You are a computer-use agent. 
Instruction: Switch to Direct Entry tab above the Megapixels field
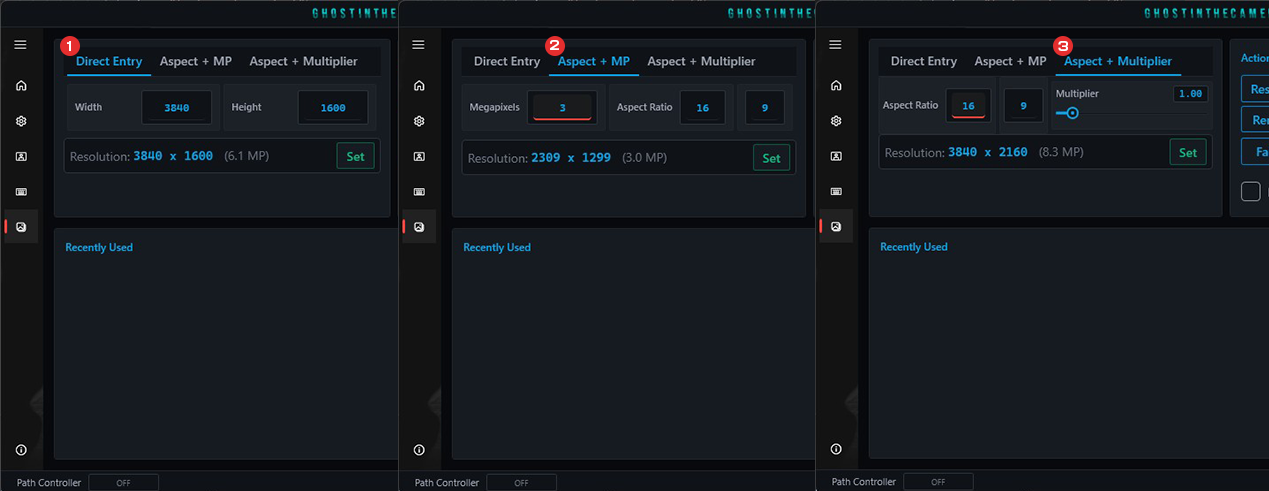[x=507, y=61]
